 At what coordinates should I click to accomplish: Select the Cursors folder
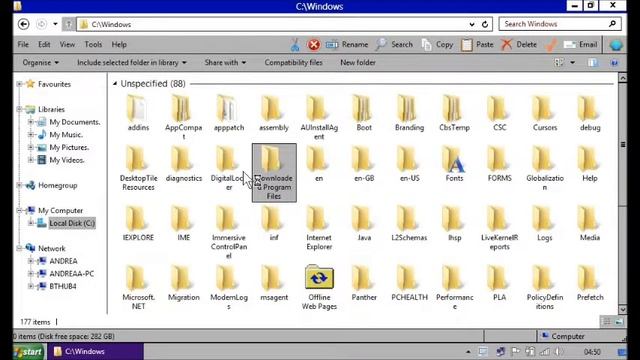[x=544, y=113]
